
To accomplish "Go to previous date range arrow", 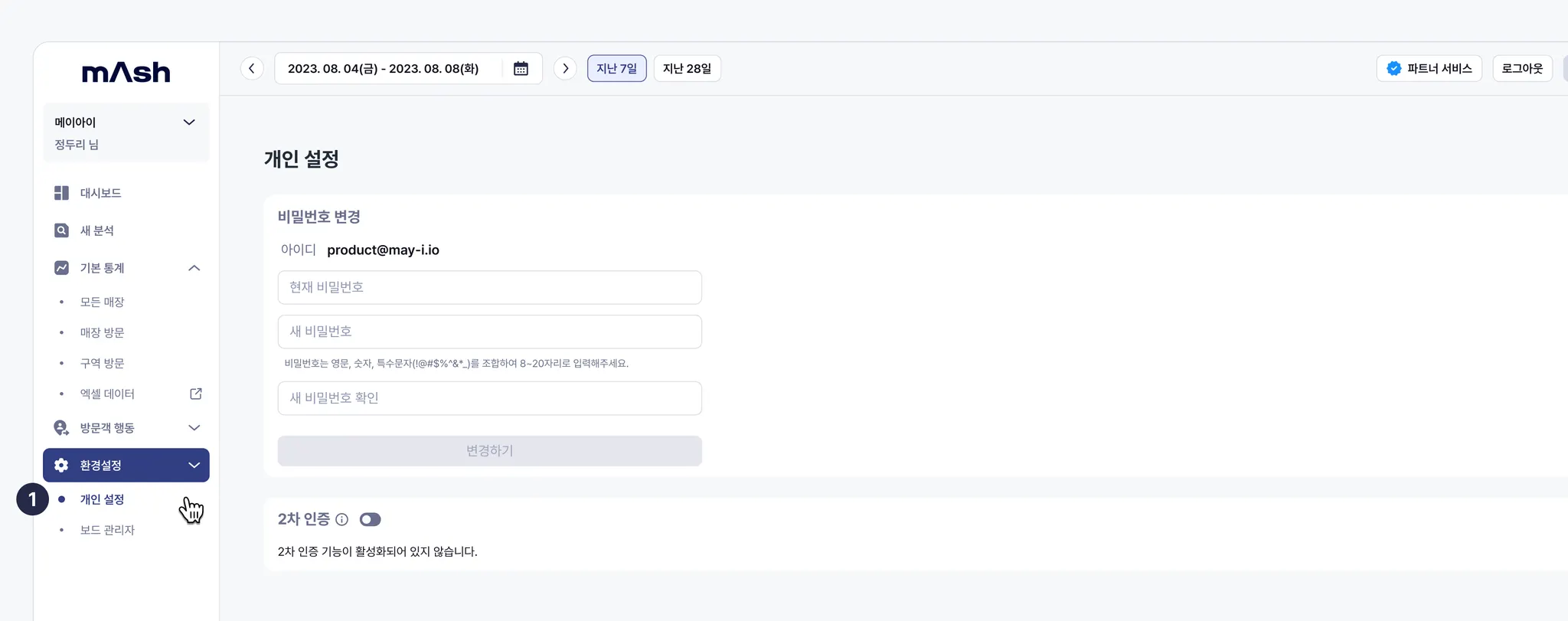I will point(252,69).
